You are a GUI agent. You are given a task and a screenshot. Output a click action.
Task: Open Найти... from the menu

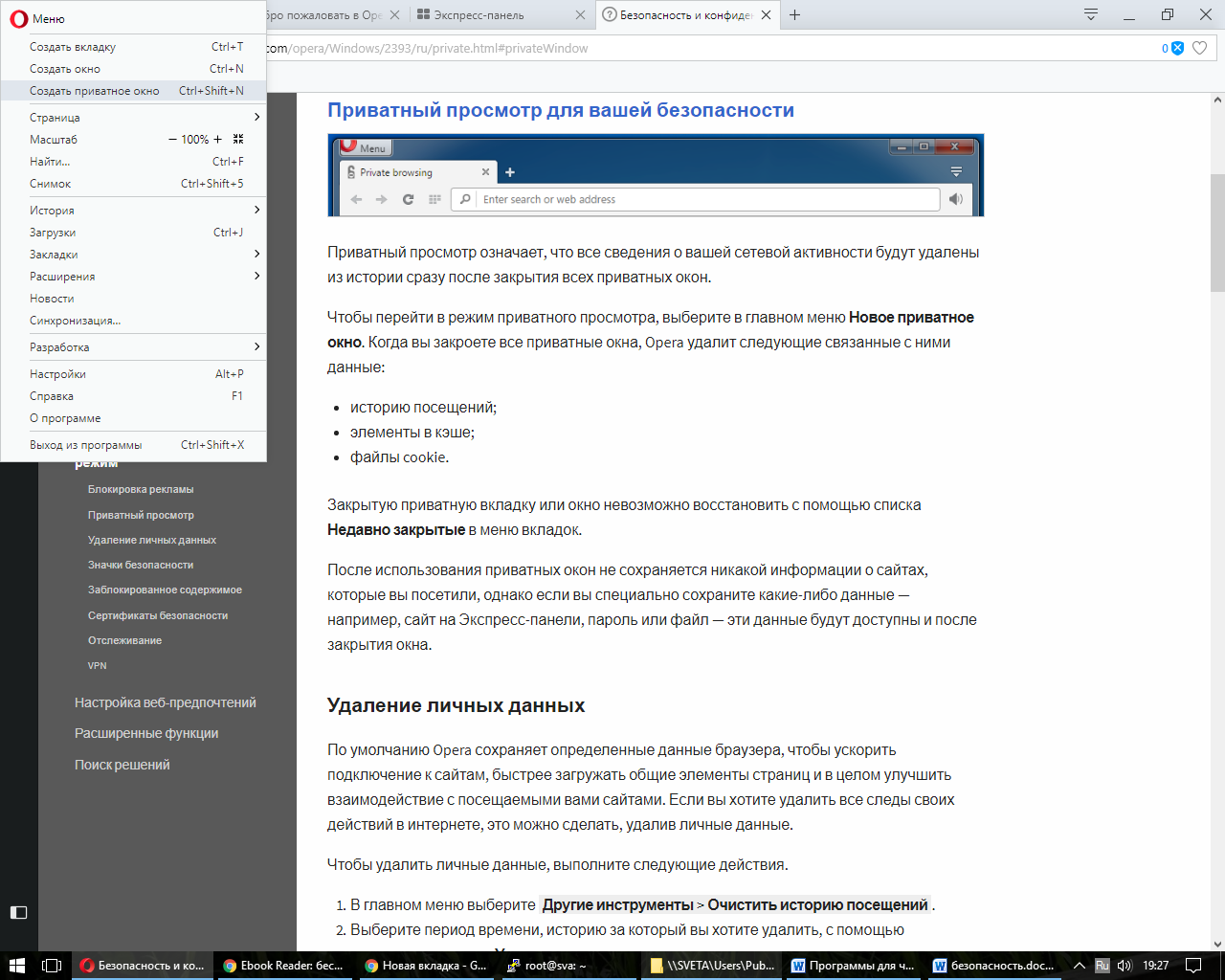(x=133, y=162)
